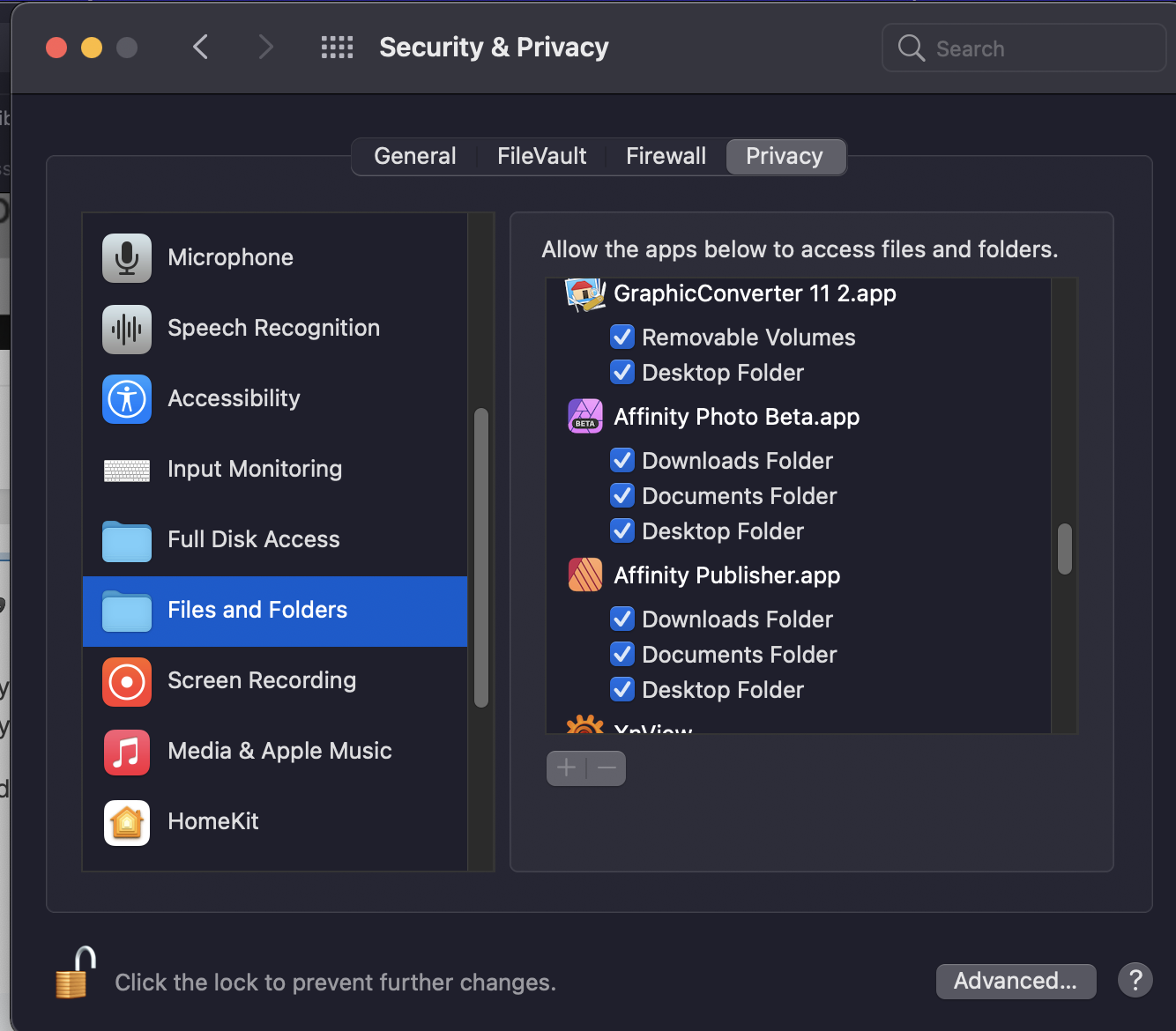Image resolution: width=1176 pixels, height=1031 pixels.
Task: Select HomeKit label
Action: [213, 821]
